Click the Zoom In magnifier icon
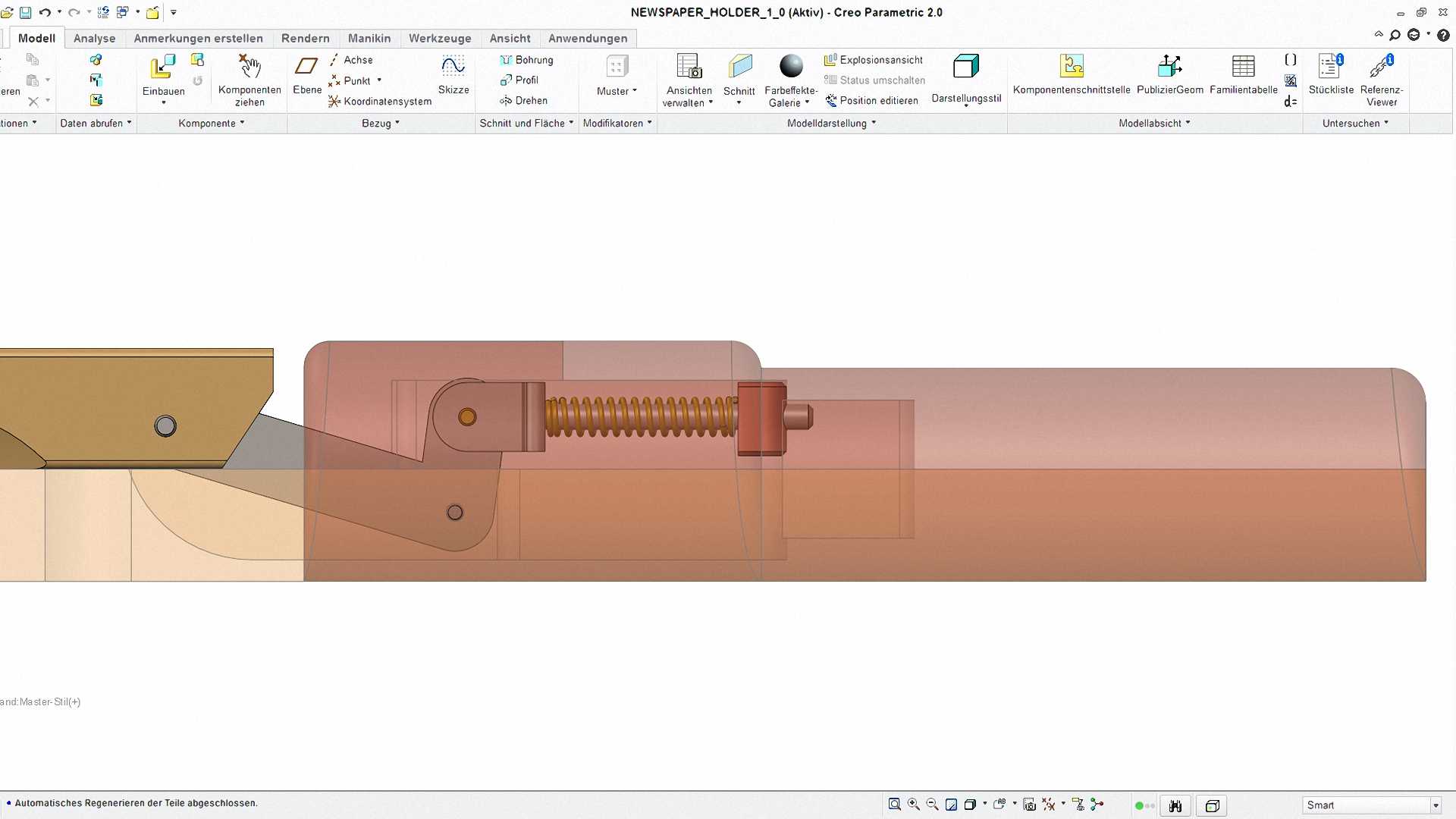Screen dimensions: 1456x819 pos(914,805)
